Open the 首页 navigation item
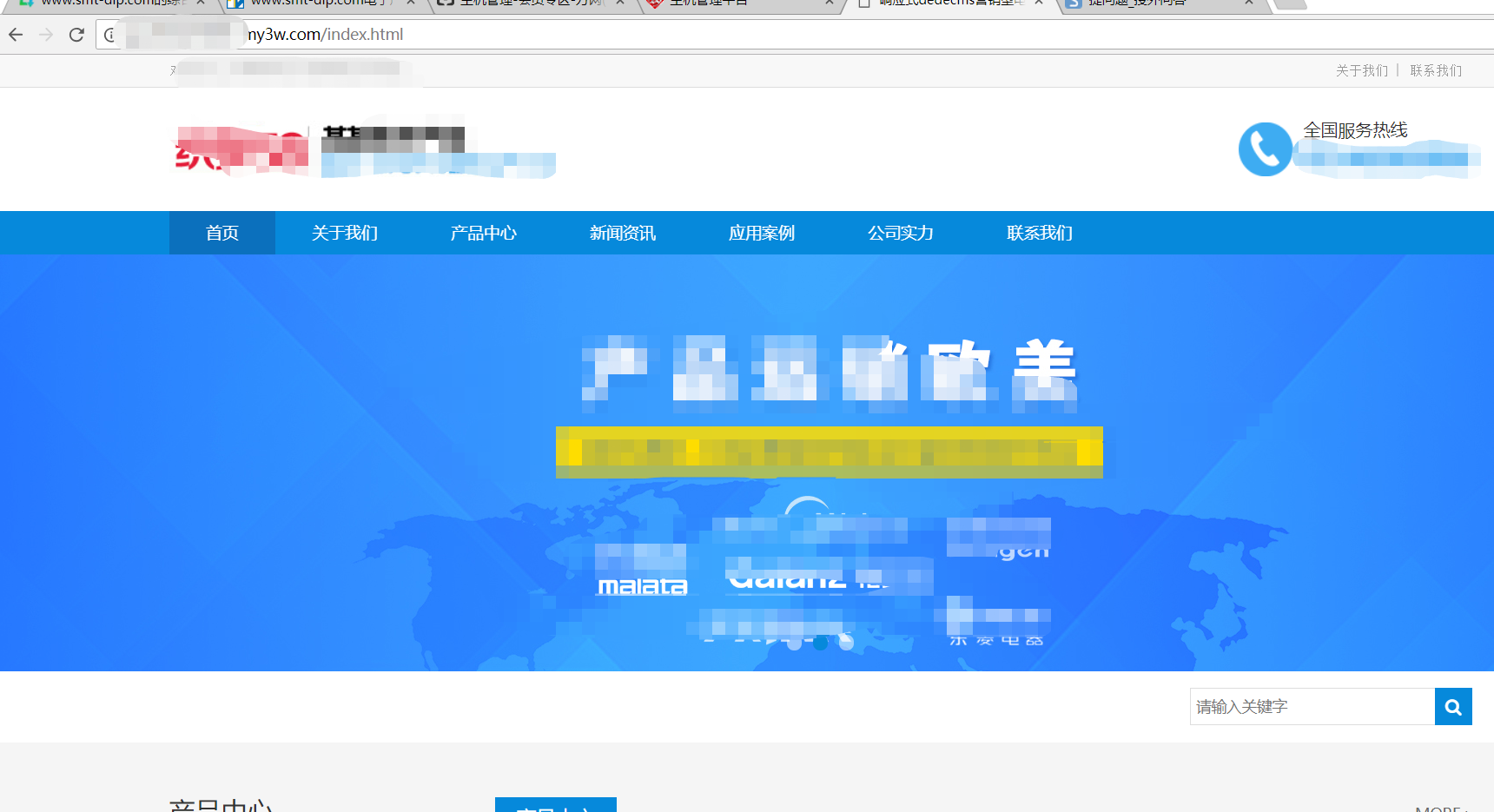Screen dimensions: 1494x812 pos(222,233)
